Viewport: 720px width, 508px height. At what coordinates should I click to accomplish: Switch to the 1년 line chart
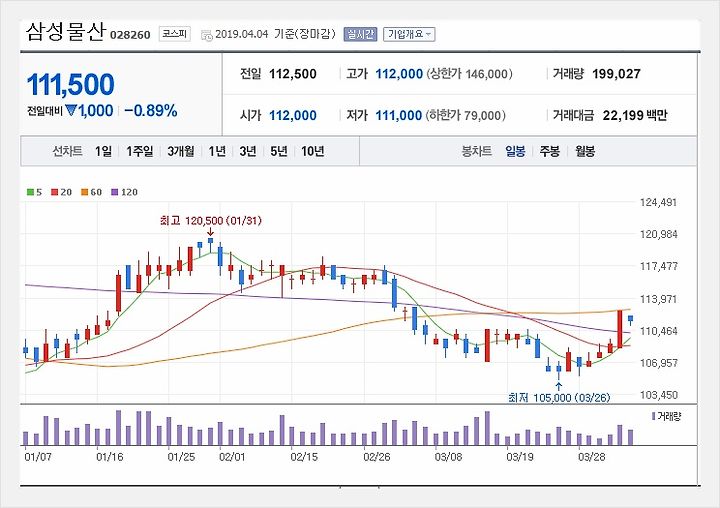tap(217, 151)
